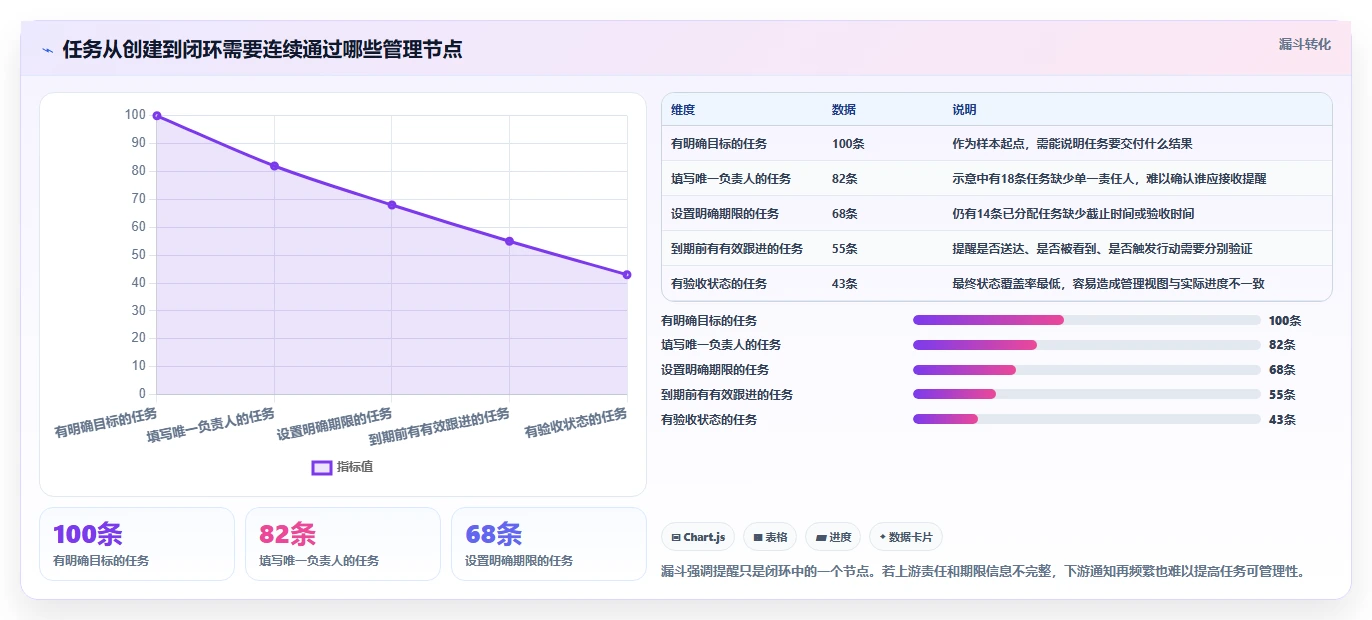The image size is (1372, 620).
Task: Click the progress value 43条
Action: pos(1282,420)
